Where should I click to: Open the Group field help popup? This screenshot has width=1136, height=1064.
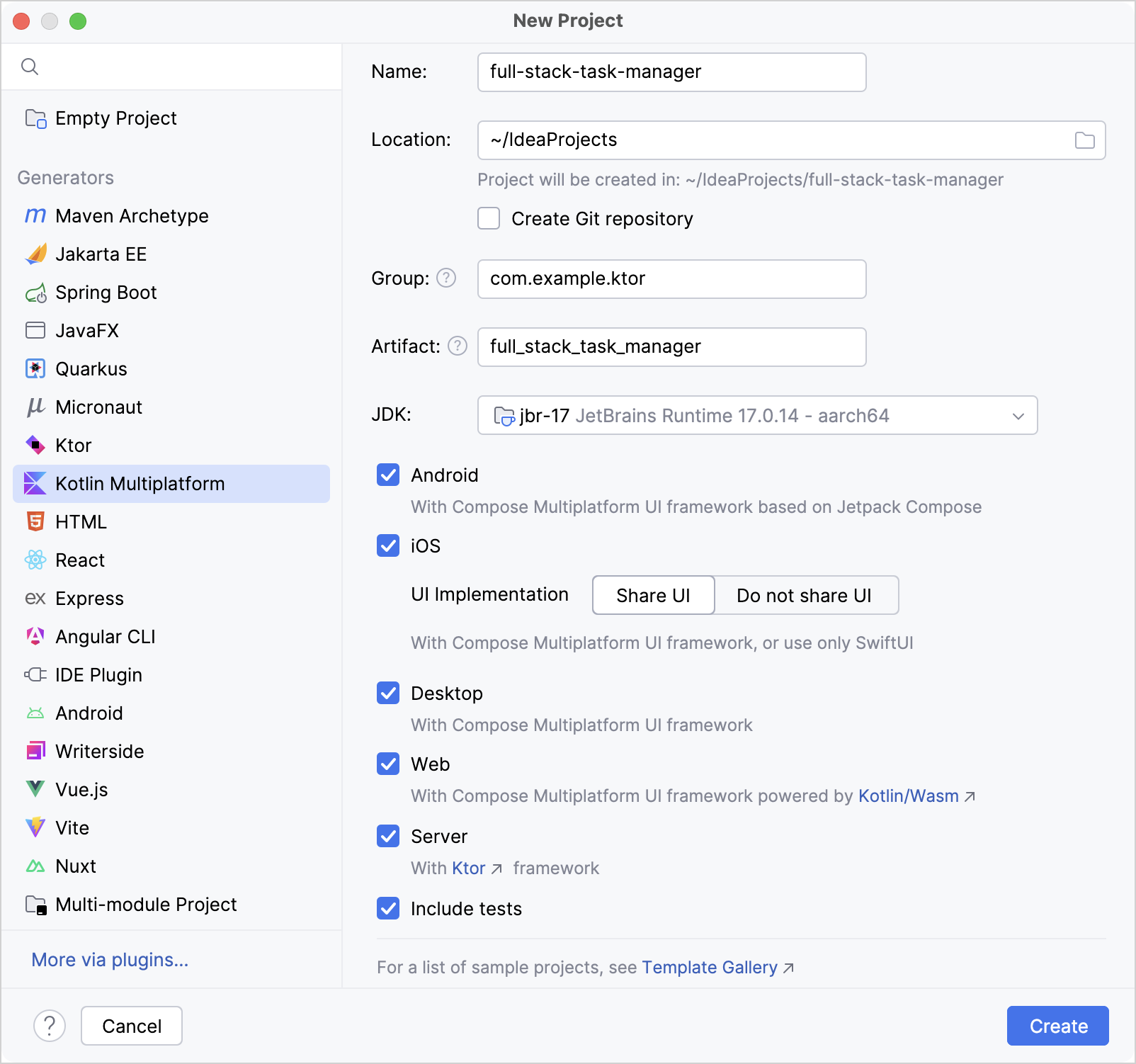(446, 278)
